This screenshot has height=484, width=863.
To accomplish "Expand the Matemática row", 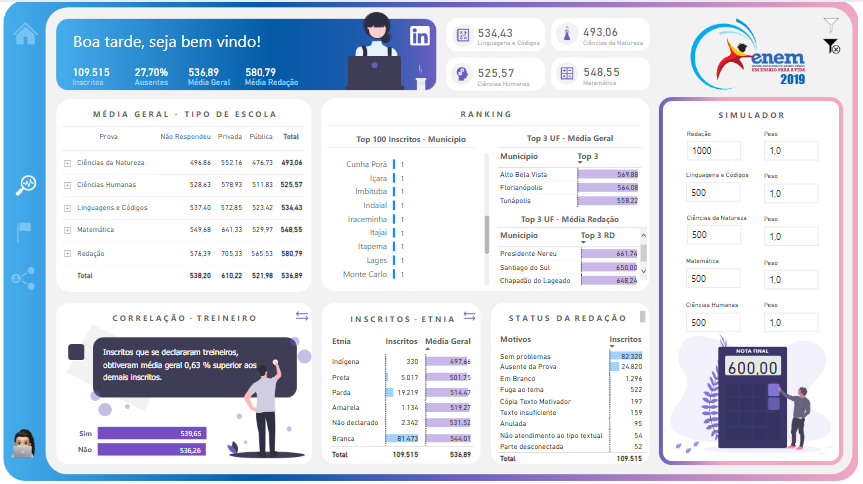I will pos(67,230).
